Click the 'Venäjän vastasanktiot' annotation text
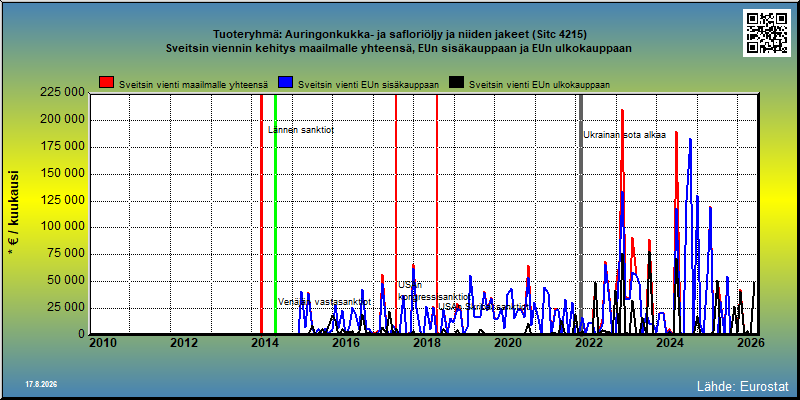The height and width of the screenshot is (400, 800). (324, 302)
